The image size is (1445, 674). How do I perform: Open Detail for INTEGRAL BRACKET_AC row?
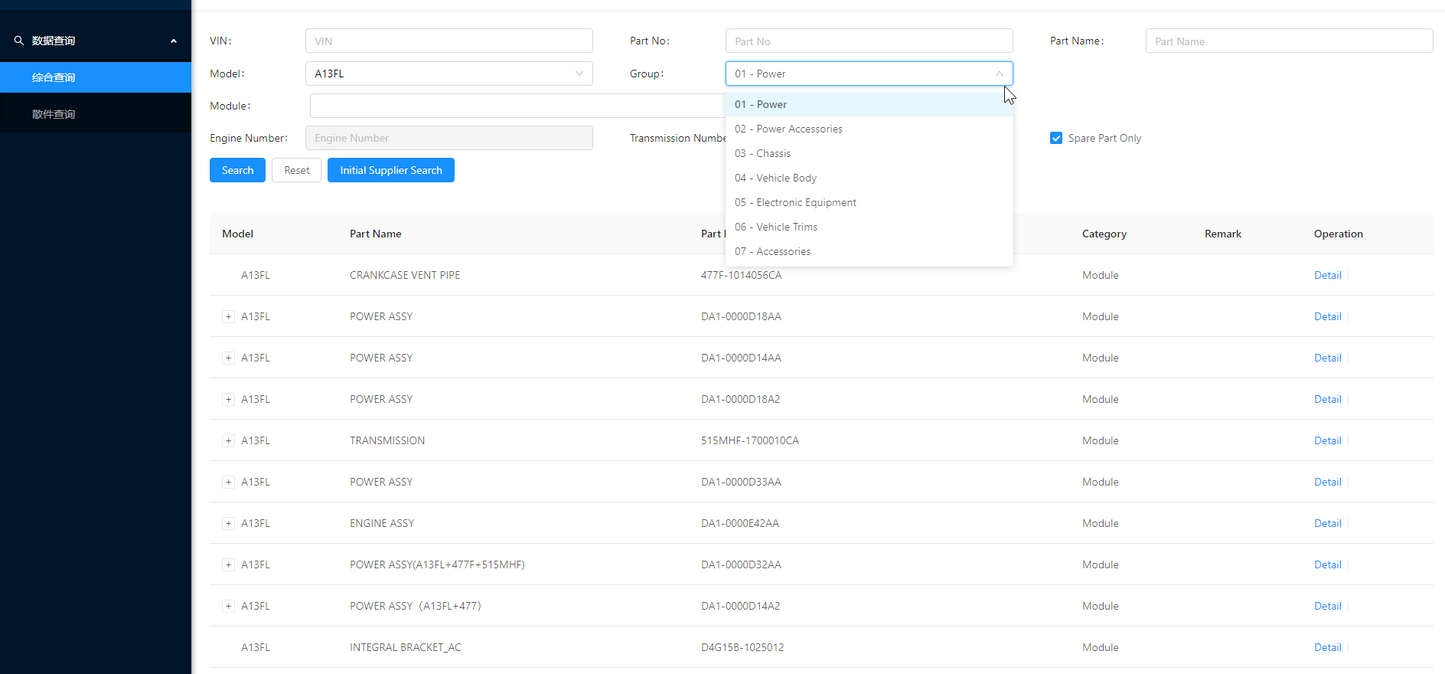(x=1327, y=647)
